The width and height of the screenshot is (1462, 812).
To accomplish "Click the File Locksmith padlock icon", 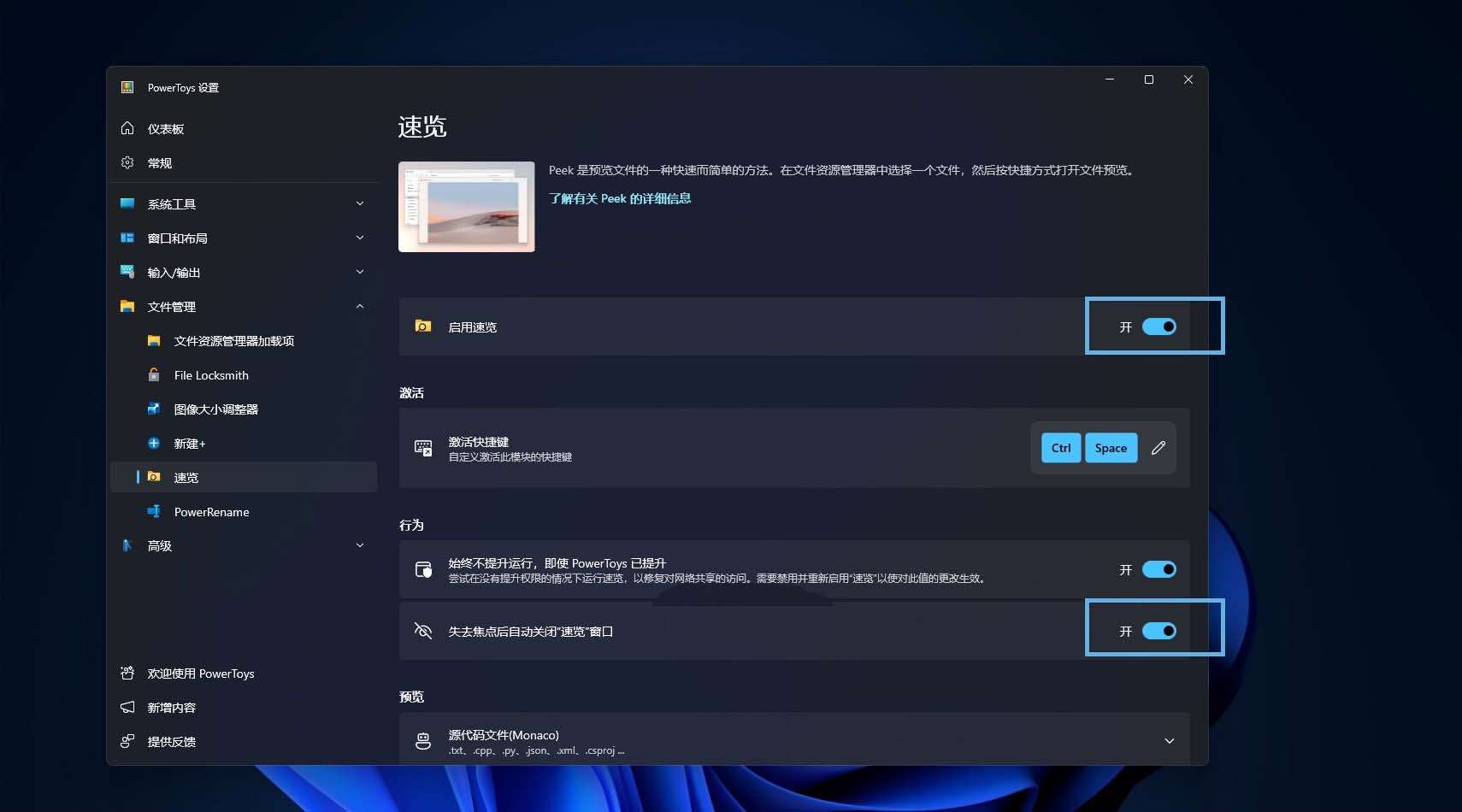I will [x=154, y=374].
